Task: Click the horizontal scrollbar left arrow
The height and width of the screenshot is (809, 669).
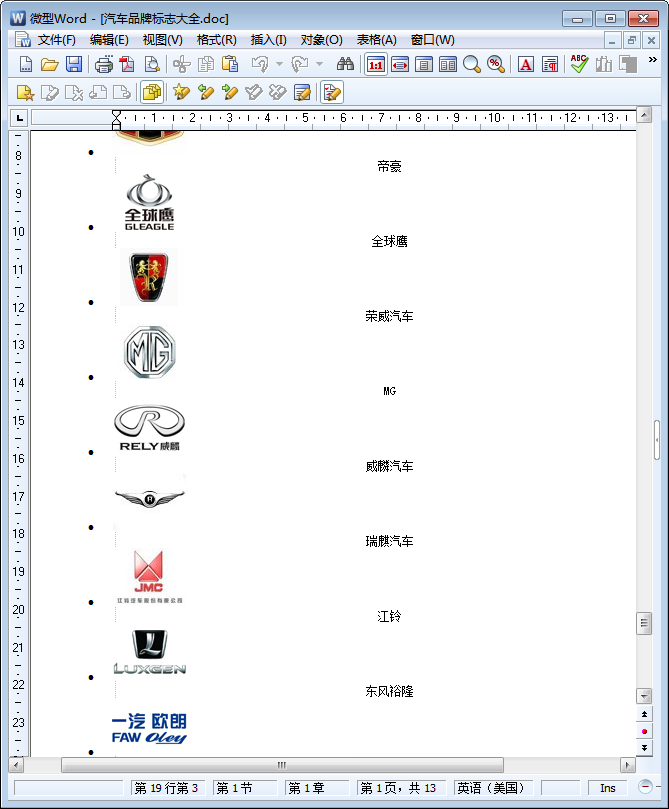Action: pos(17,765)
